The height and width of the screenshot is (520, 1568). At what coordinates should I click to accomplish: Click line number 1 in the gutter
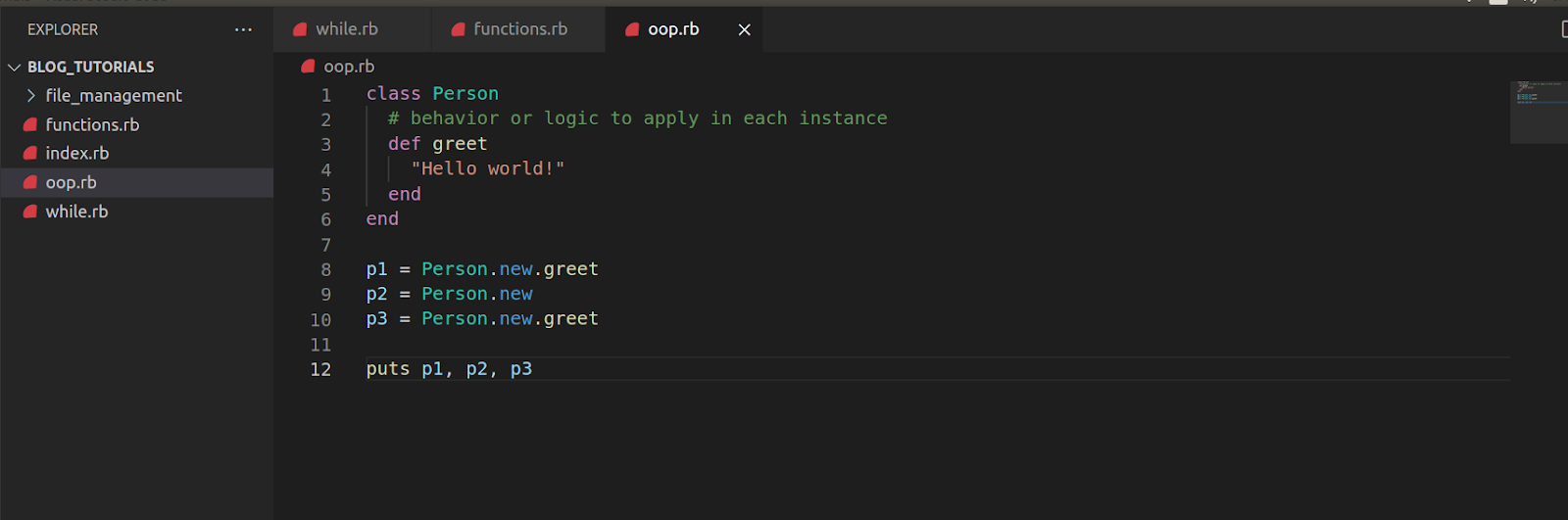[x=326, y=95]
